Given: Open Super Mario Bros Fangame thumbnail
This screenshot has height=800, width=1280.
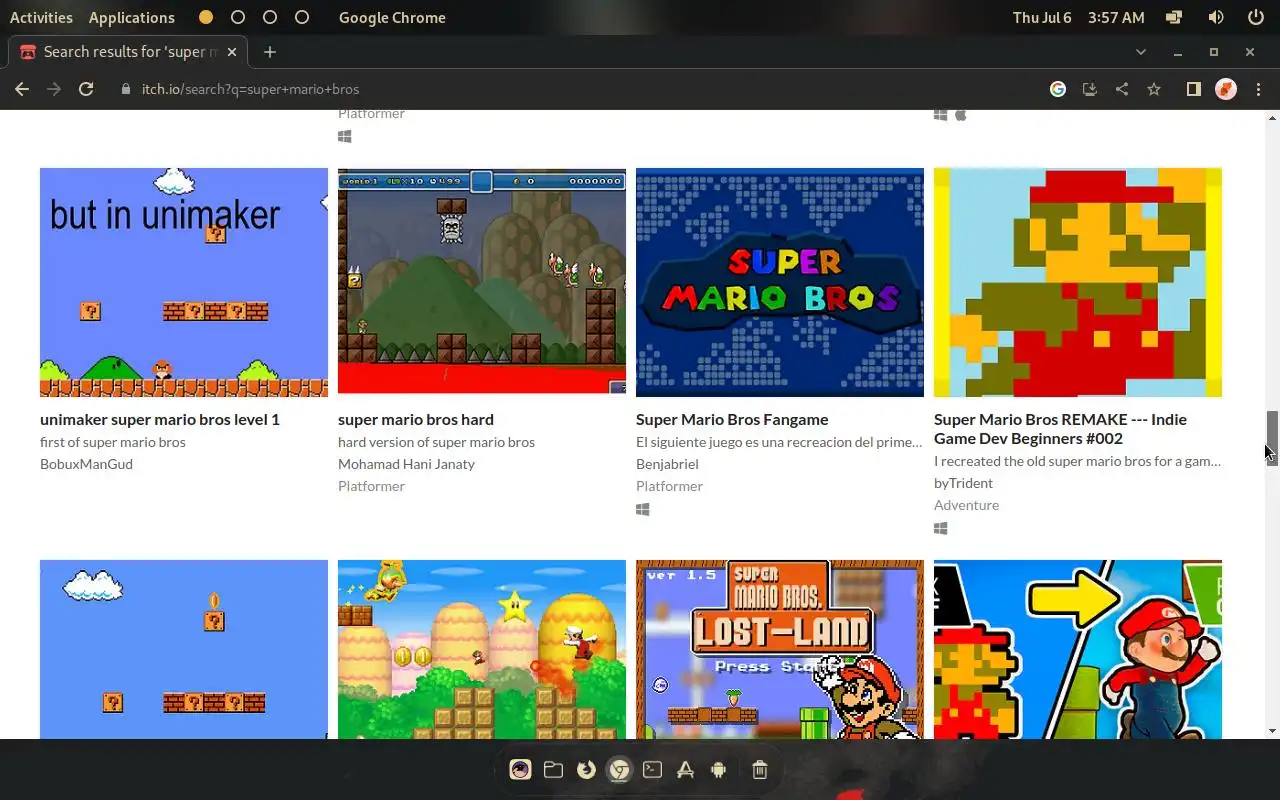Looking at the screenshot, I should 780,282.
